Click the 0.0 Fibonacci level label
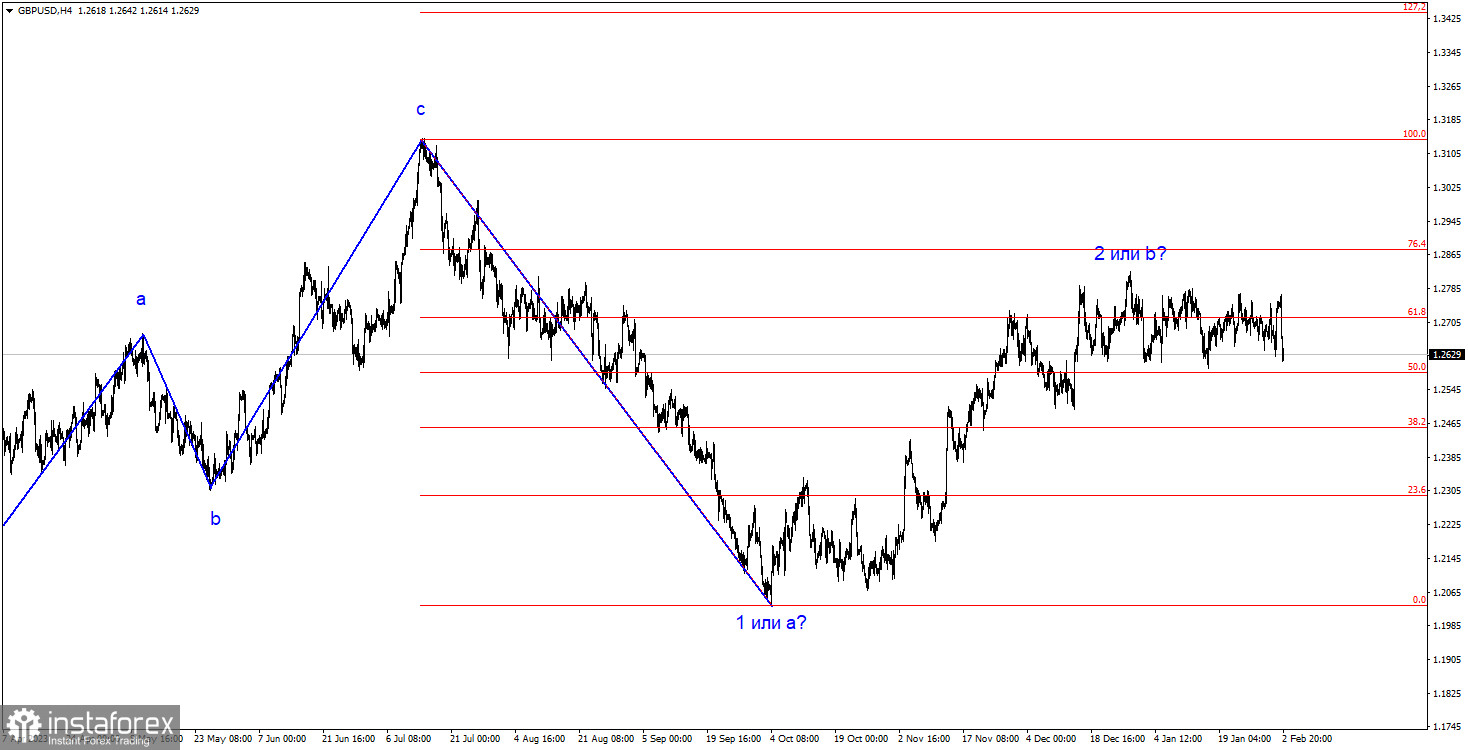Screen dimensions: 1468x750 tap(1419, 600)
